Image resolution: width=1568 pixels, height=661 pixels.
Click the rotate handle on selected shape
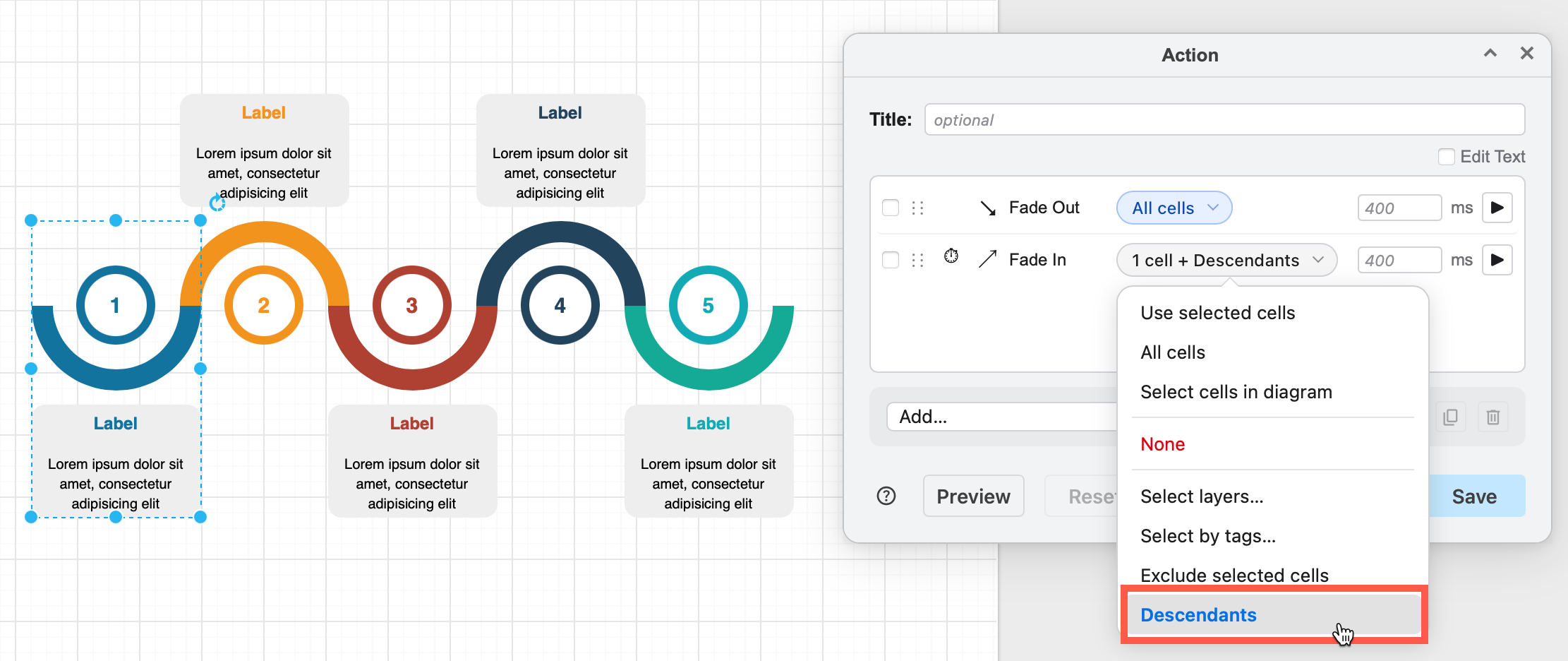point(217,203)
